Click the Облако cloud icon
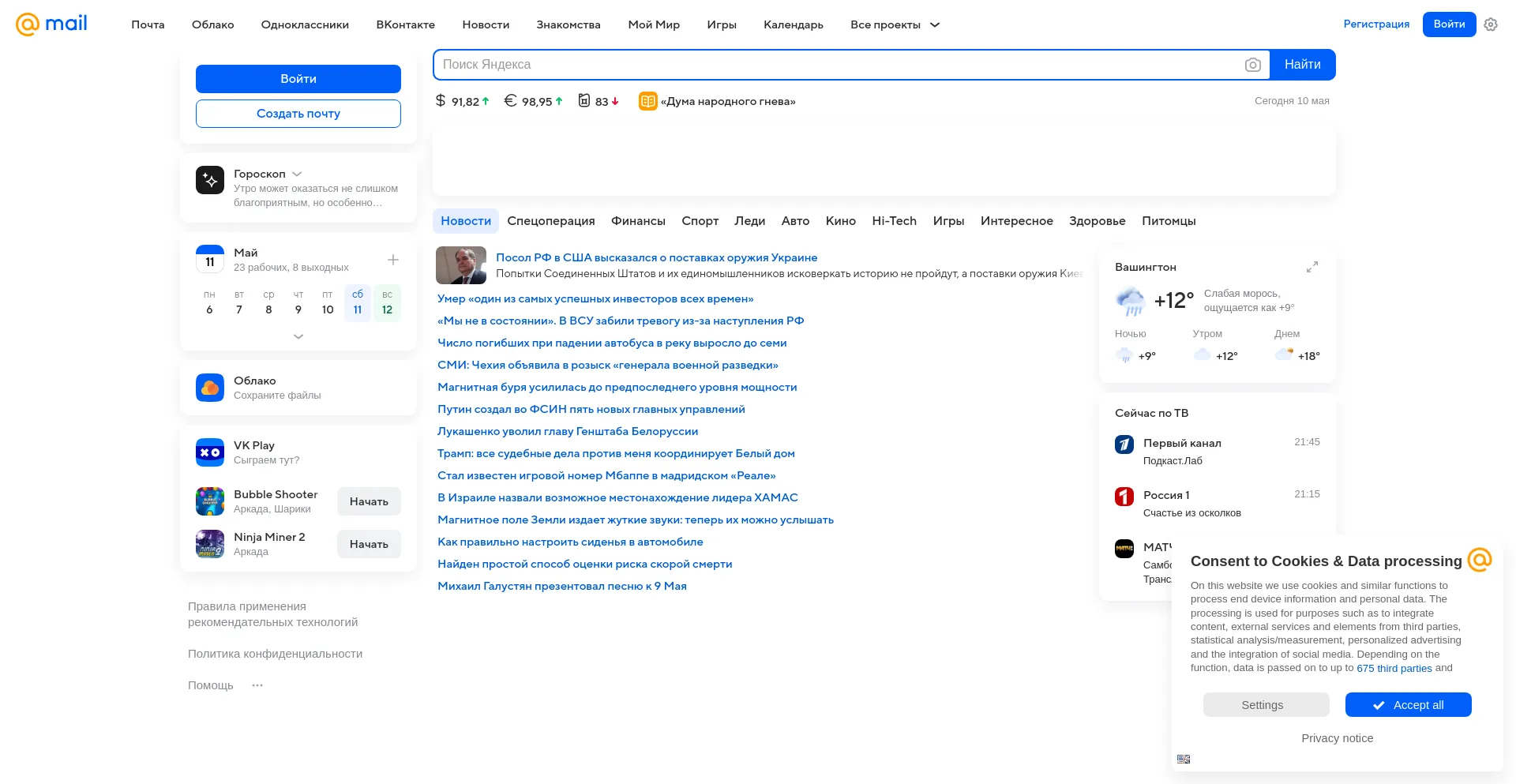Viewport: 1516px width, 784px height. click(x=210, y=388)
